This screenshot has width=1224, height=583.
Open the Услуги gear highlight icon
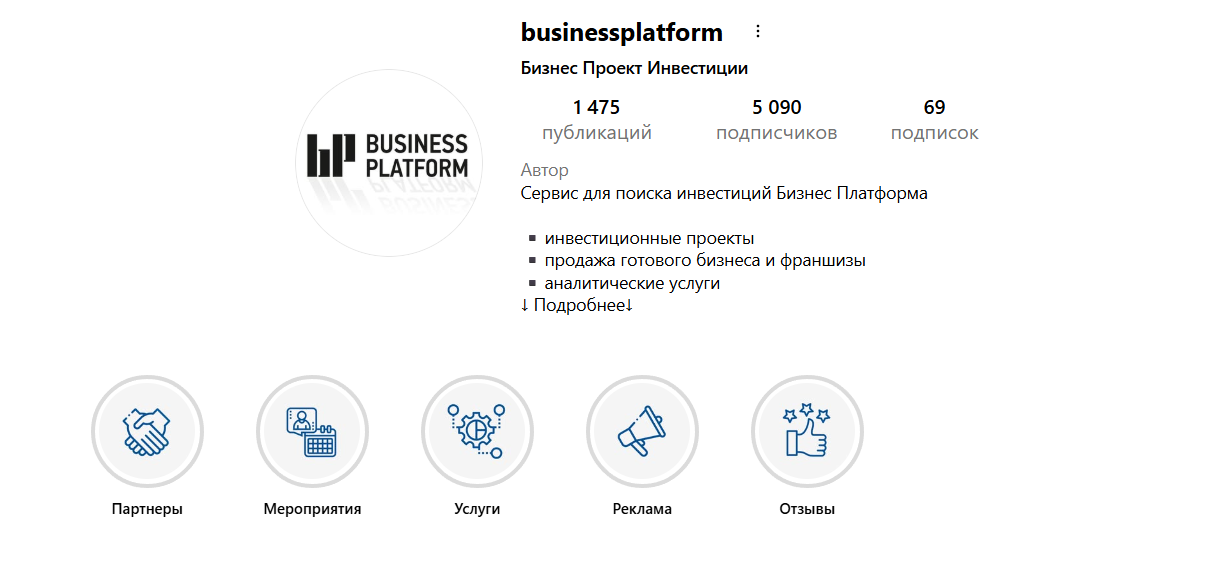477,431
